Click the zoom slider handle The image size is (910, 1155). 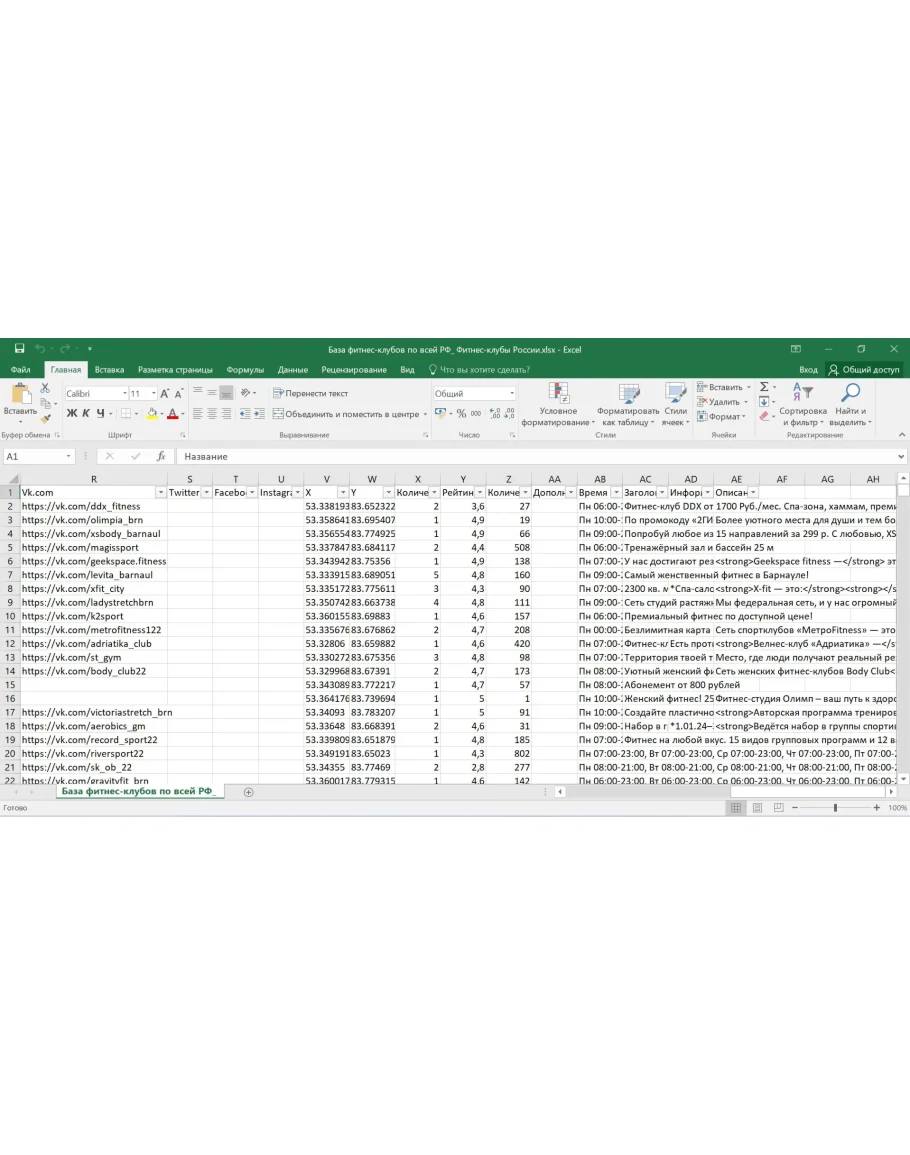[835, 807]
